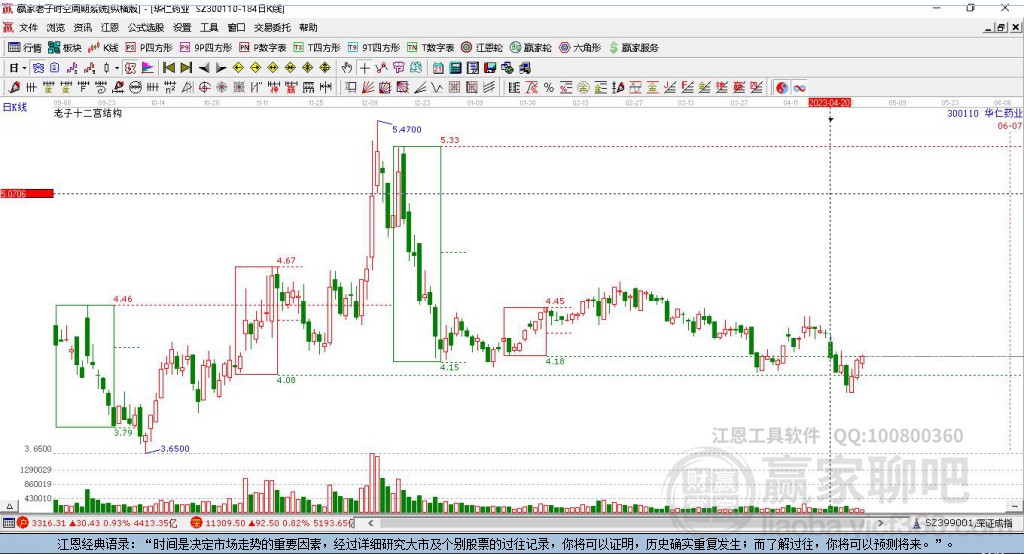This screenshot has height=554, width=1024.
Task: Open T四方形 time square
Action: coord(317,48)
